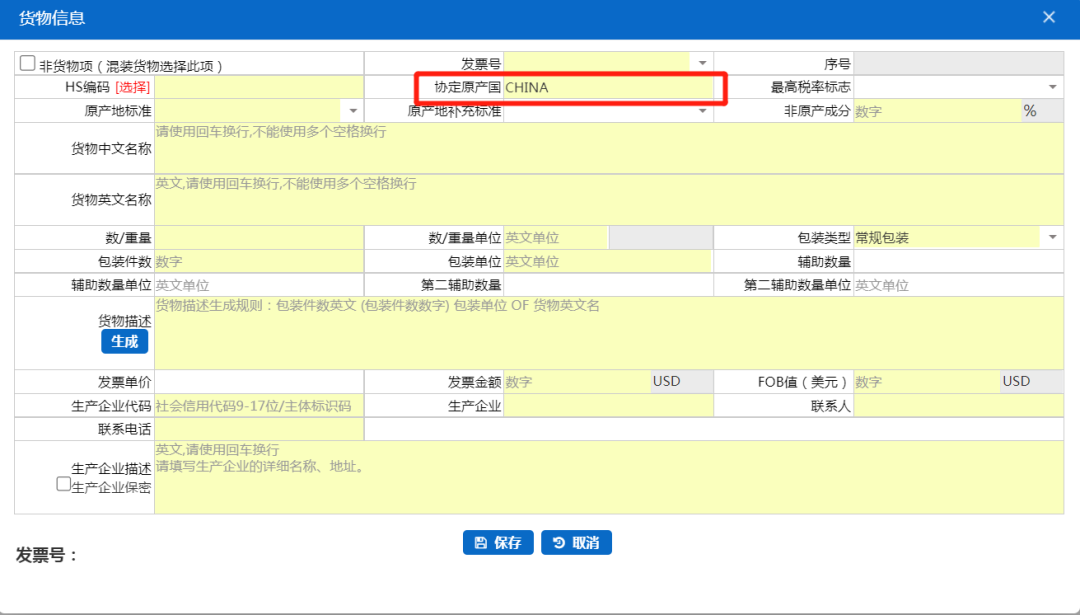Enable the 生产企业保密 checkbox

click(x=63, y=485)
